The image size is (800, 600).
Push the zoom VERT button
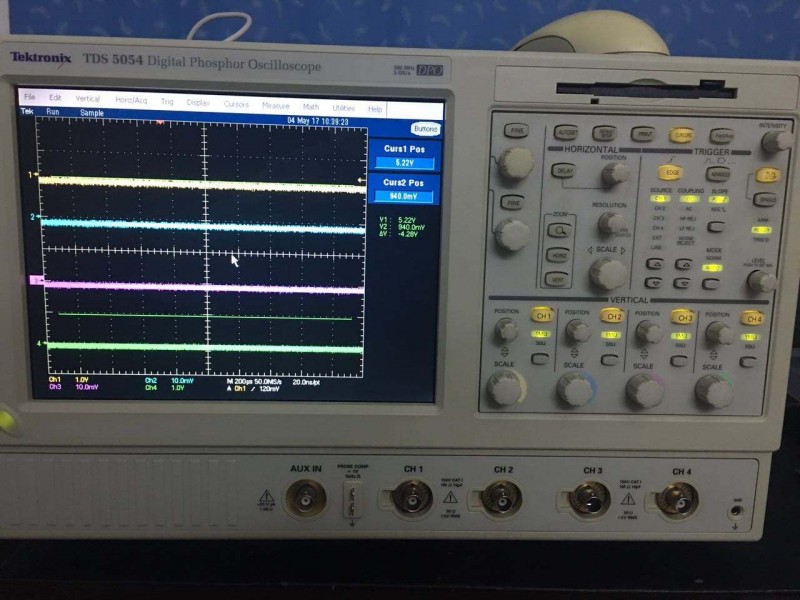click(x=557, y=279)
